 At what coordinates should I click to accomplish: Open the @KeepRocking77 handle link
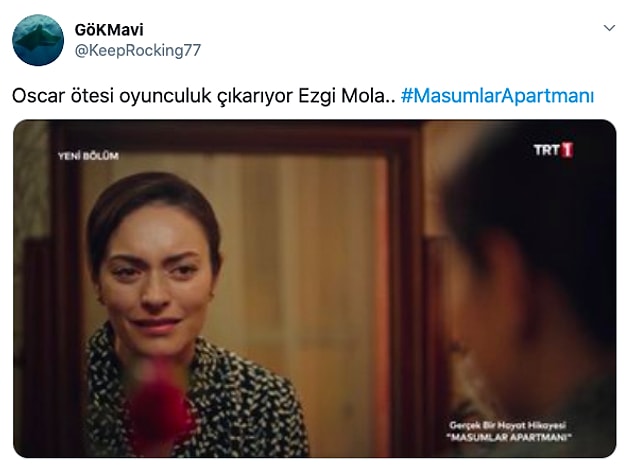point(138,51)
